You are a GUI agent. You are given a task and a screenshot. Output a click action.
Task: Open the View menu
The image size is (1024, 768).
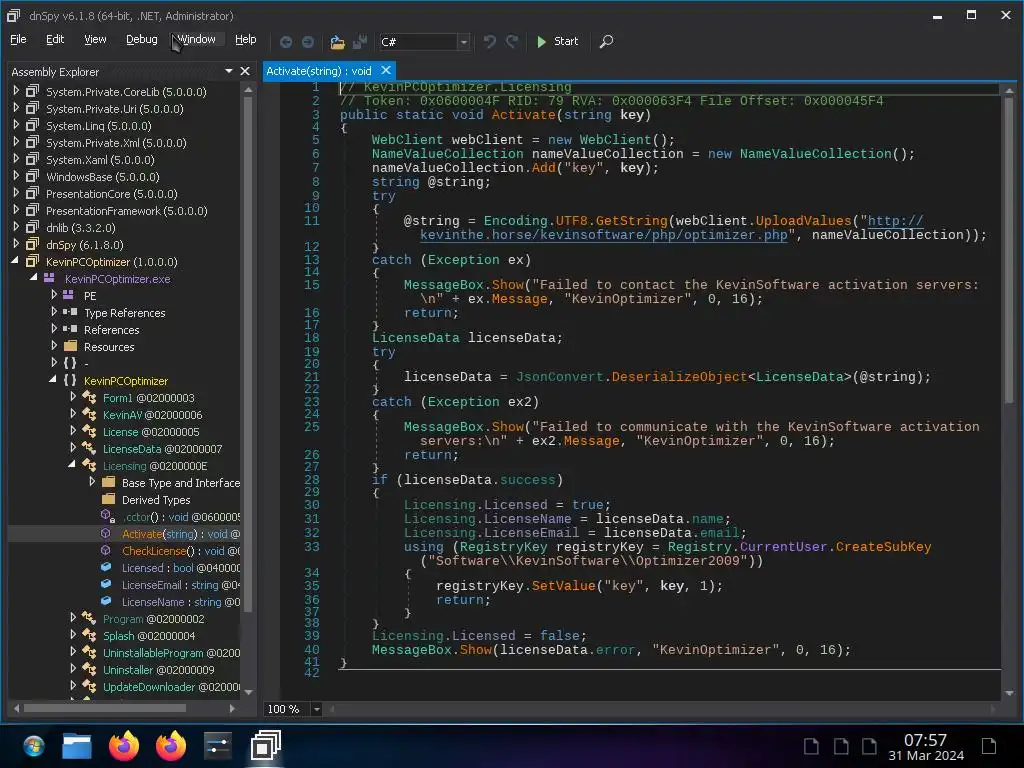pyautogui.click(x=95, y=39)
